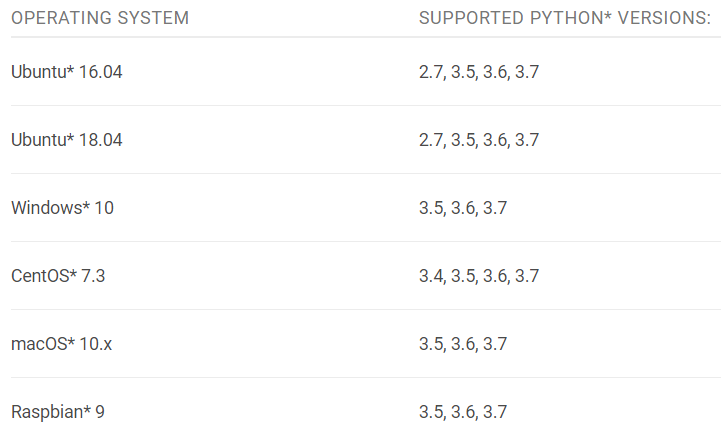Viewport: 721px width, 443px height.
Task: Click the 3.7 version in macOS row
Action: pos(495,344)
